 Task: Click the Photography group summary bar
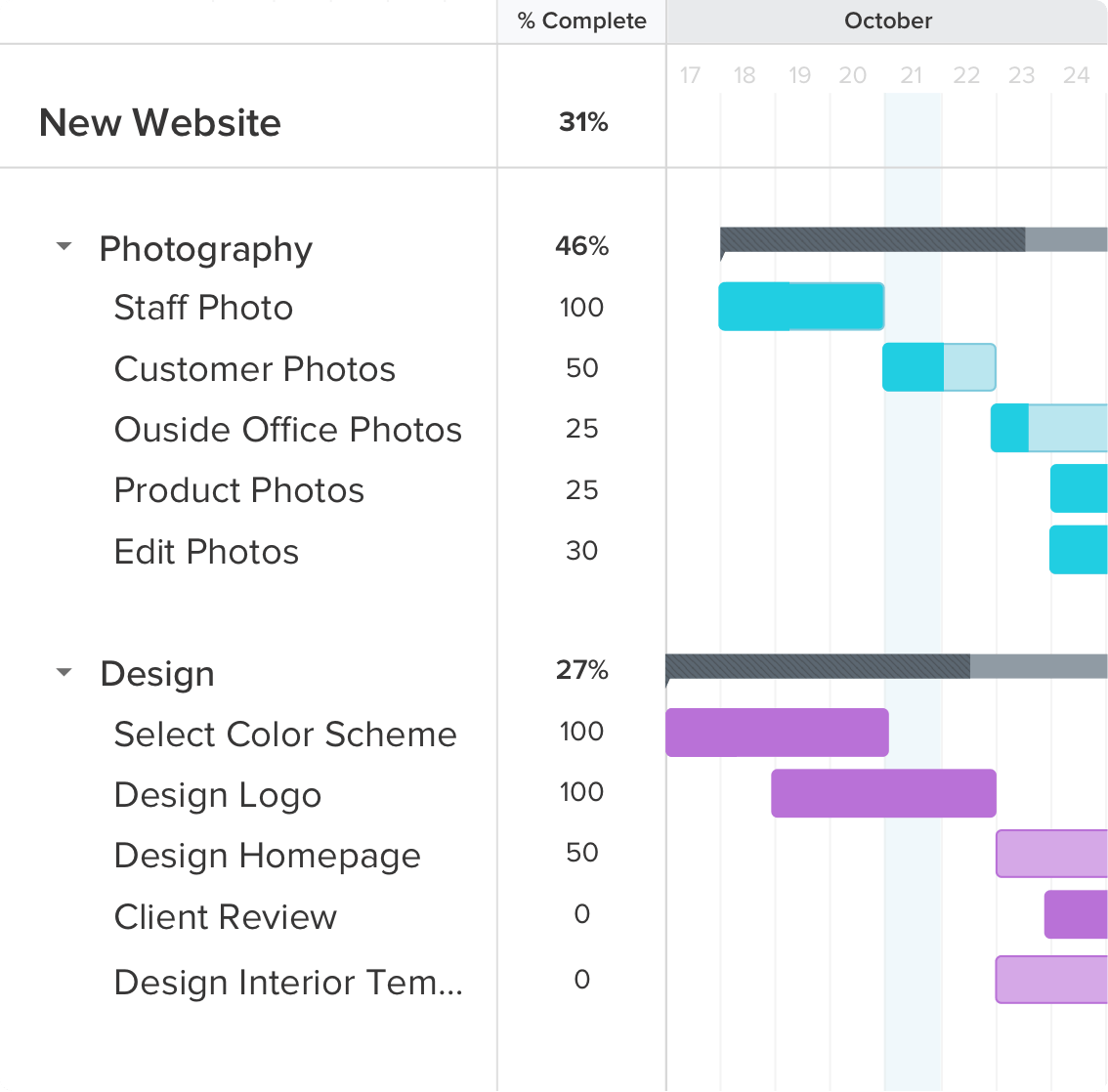914,239
